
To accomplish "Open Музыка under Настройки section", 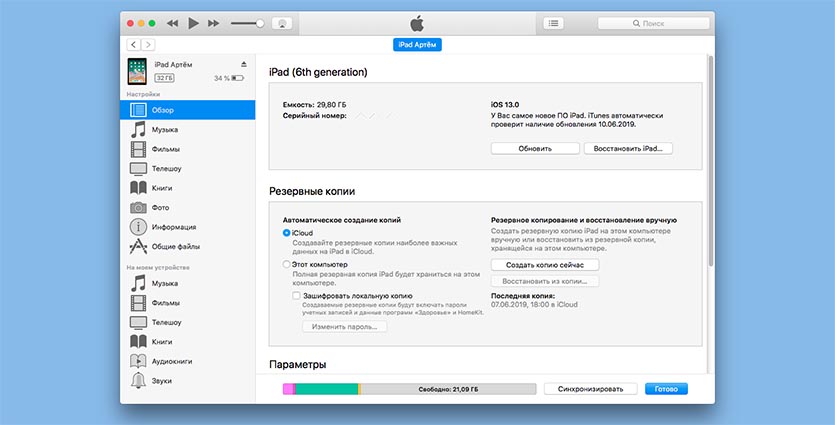I will [x=188, y=129].
